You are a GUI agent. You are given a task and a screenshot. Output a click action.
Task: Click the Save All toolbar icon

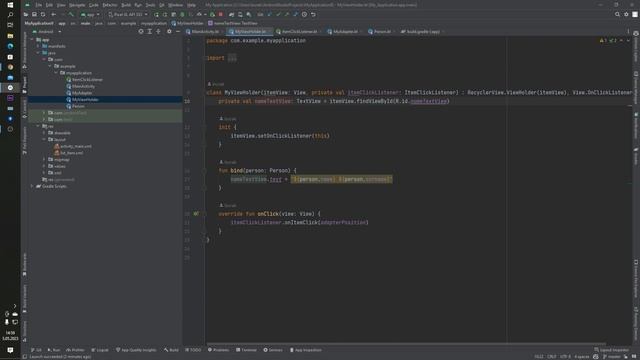34,14
